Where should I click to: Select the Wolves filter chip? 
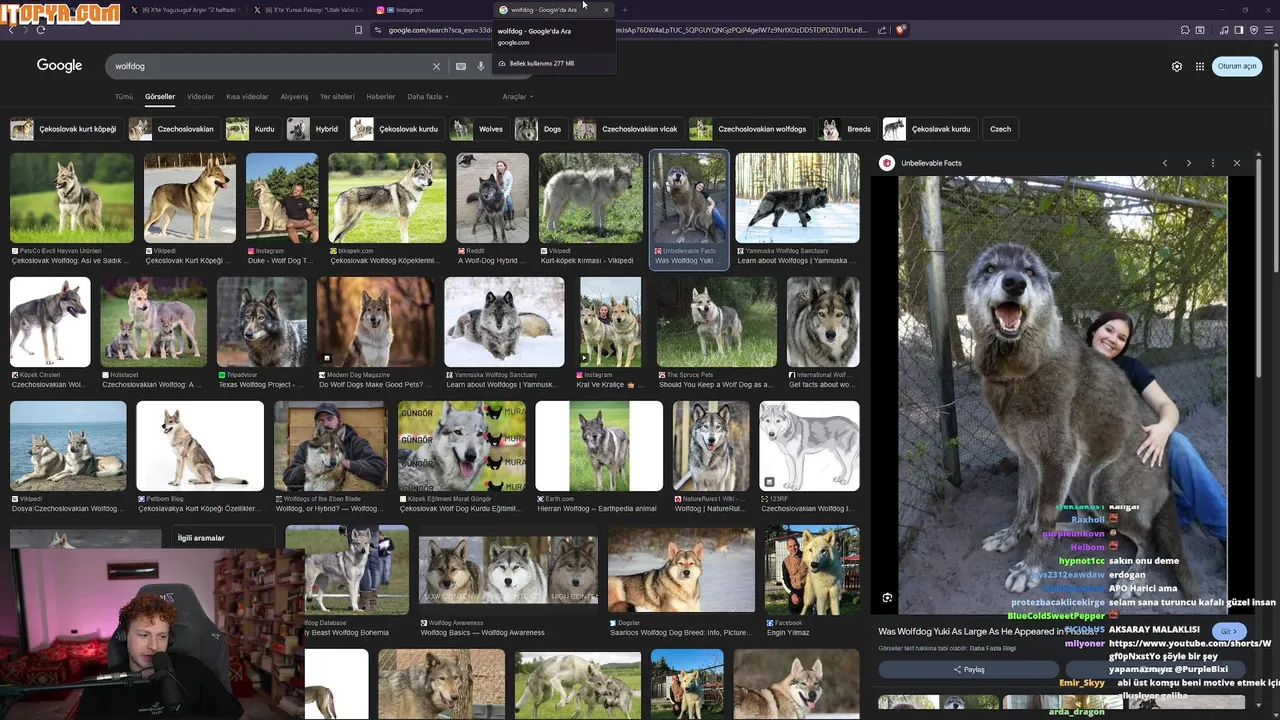click(478, 129)
